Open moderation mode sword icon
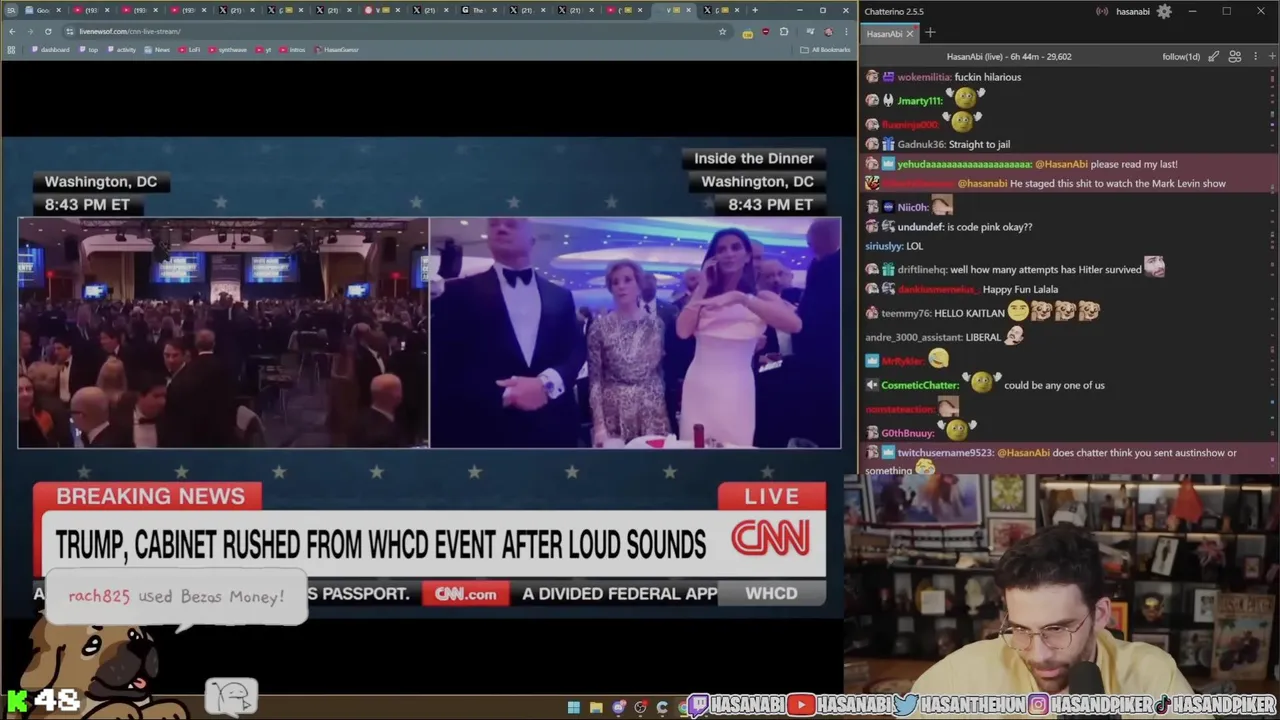This screenshot has width=1280, height=720. click(1213, 57)
